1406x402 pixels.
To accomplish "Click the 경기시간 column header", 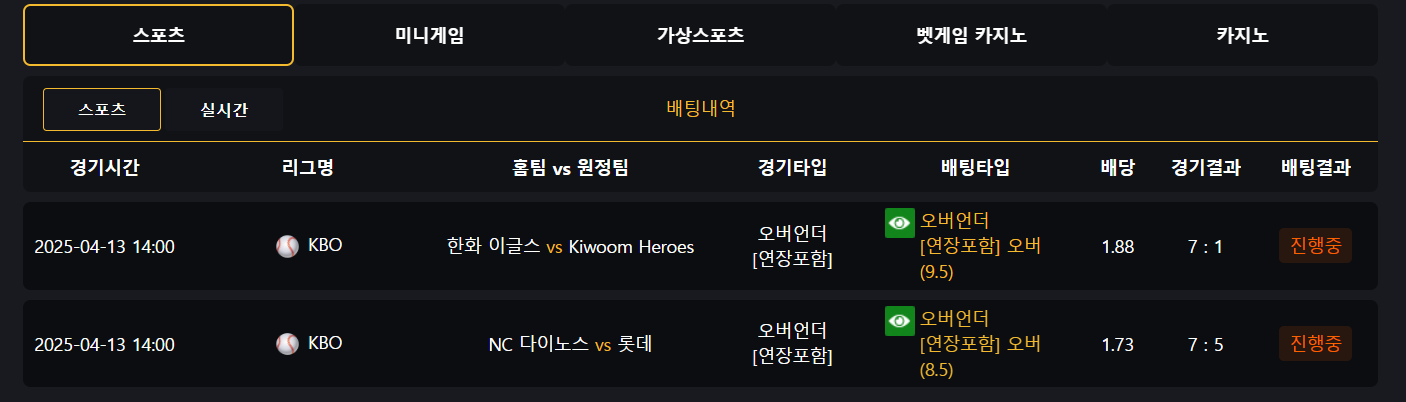I will (105, 168).
